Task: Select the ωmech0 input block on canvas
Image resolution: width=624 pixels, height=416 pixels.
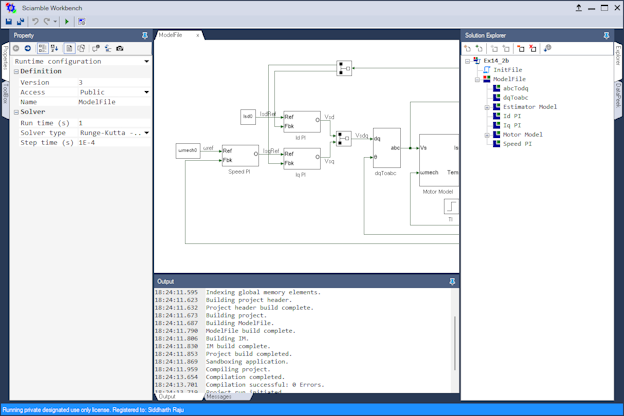Action: coord(188,150)
